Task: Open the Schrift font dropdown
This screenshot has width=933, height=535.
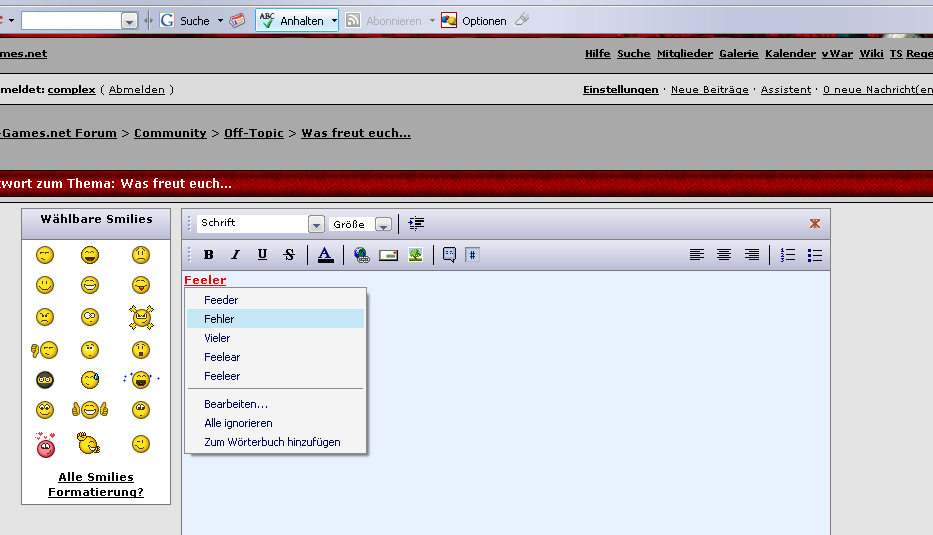Action: (316, 224)
